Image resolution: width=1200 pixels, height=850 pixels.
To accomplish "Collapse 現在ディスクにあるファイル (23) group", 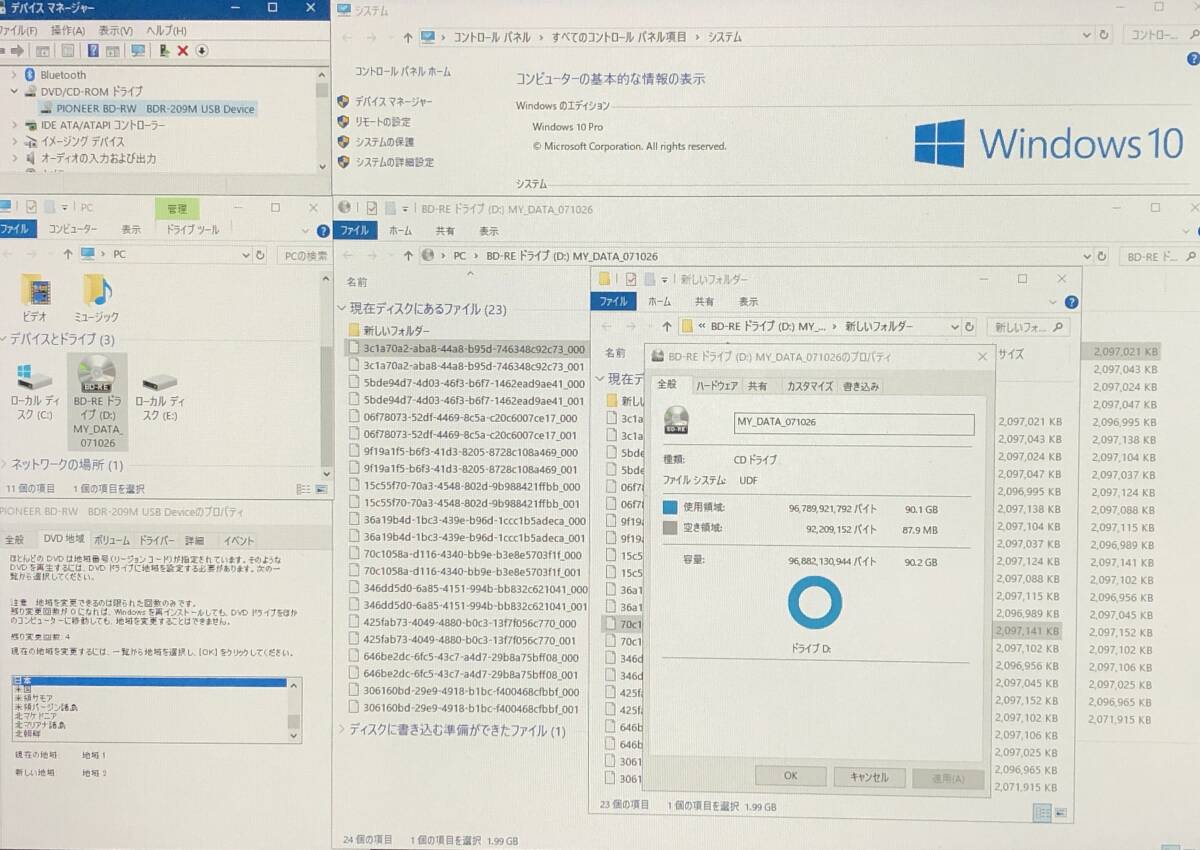I will tap(342, 309).
